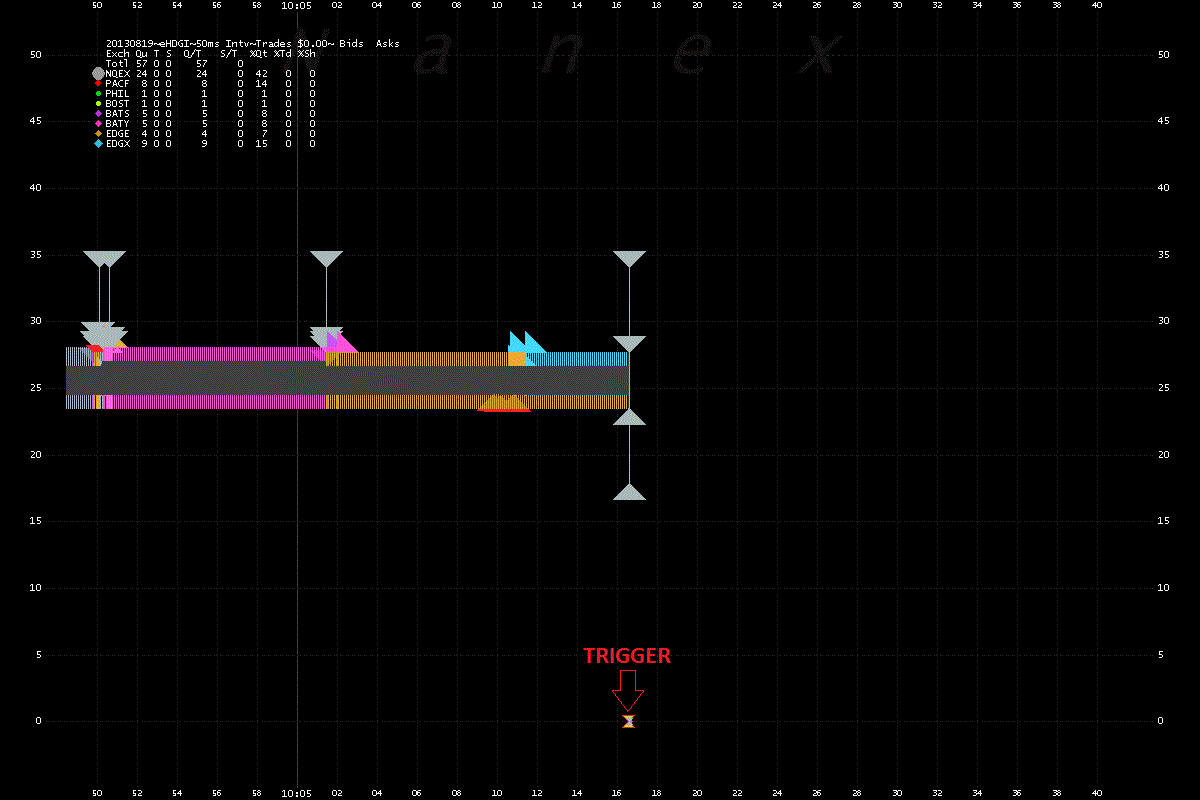The width and height of the screenshot is (1200, 800).
Task: Click the gray NQEX legend circle
Action: [98, 73]
